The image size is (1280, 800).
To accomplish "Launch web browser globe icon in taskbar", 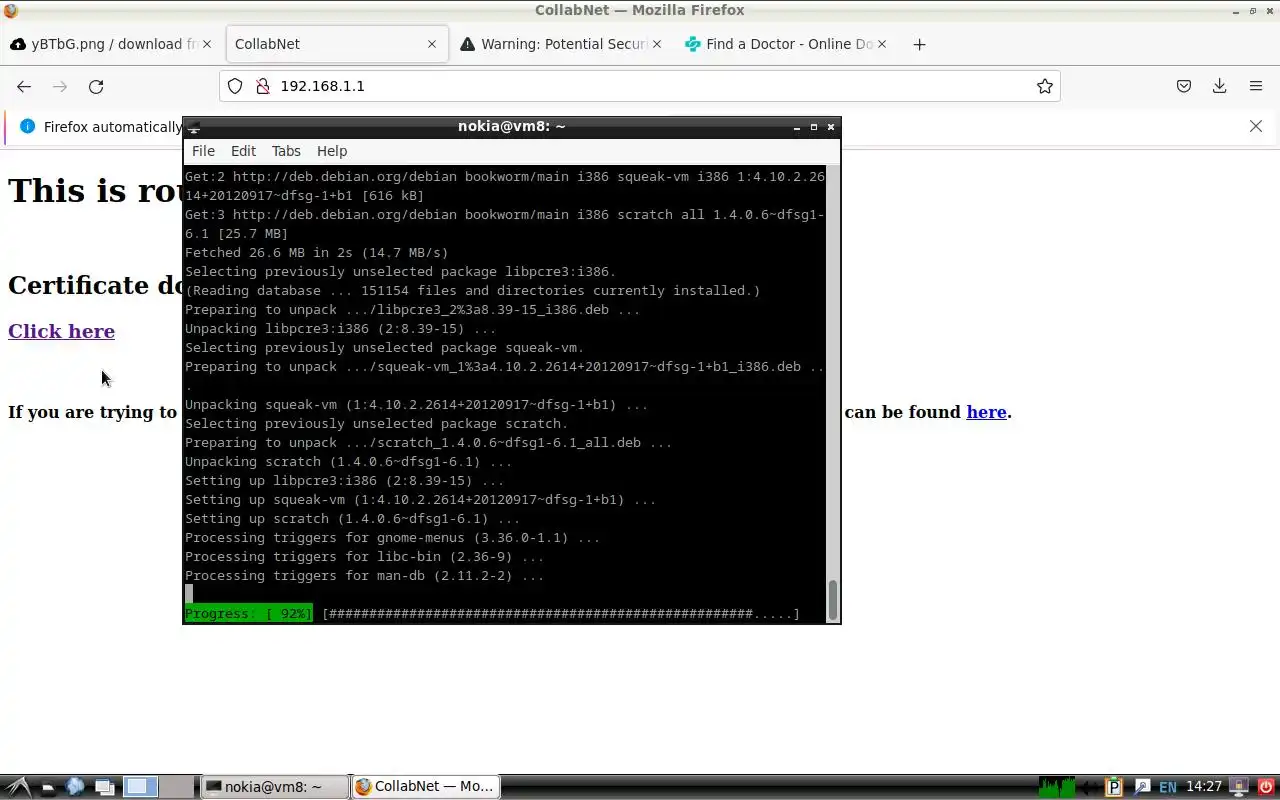I will tap(75, 787).
